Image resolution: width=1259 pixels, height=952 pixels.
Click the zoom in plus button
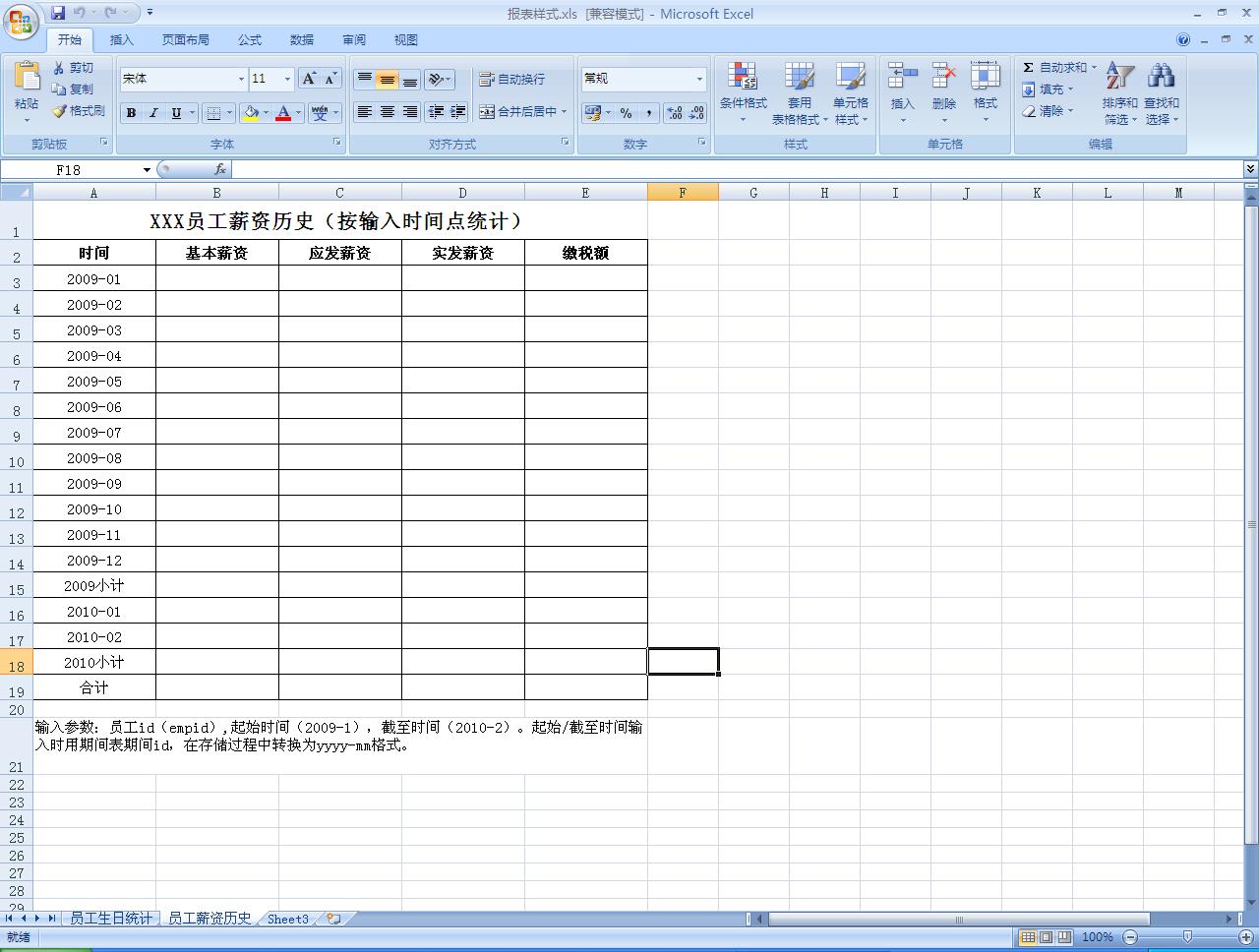coord(1247,937)
